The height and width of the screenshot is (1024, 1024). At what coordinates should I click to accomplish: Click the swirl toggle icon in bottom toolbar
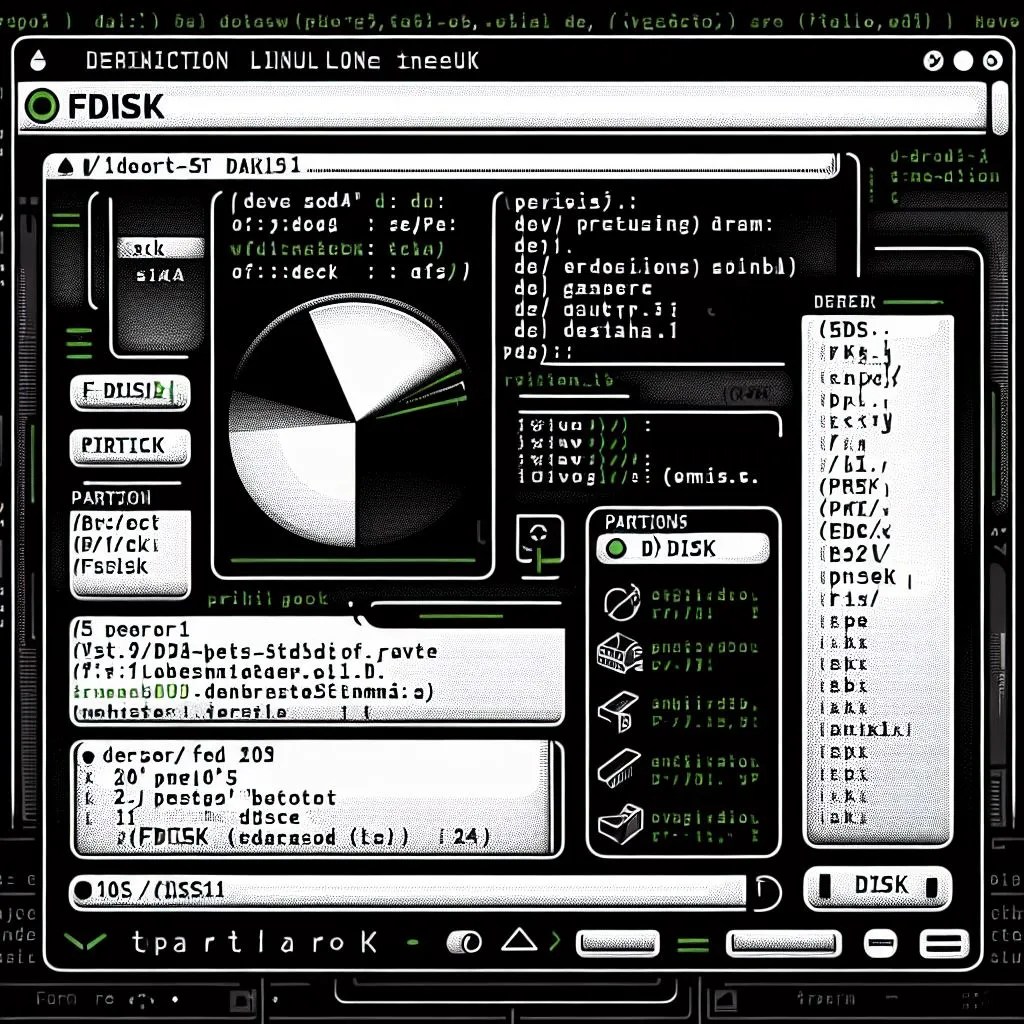[x=464, y=942]
